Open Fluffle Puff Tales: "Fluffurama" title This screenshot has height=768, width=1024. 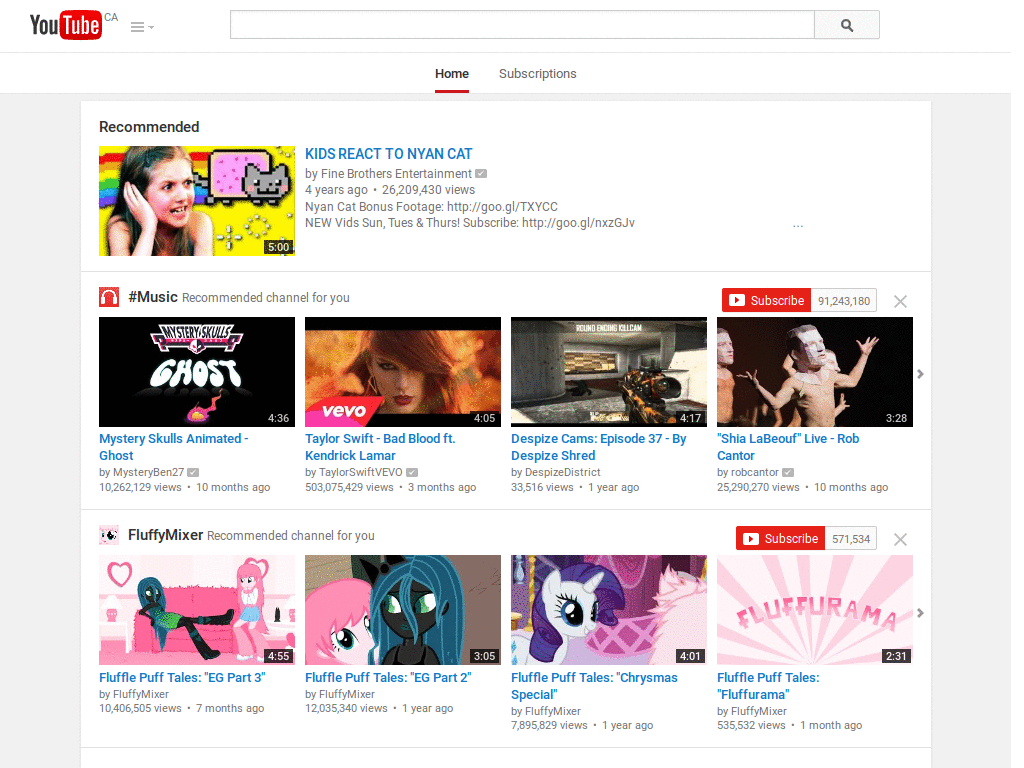point(768,686)
